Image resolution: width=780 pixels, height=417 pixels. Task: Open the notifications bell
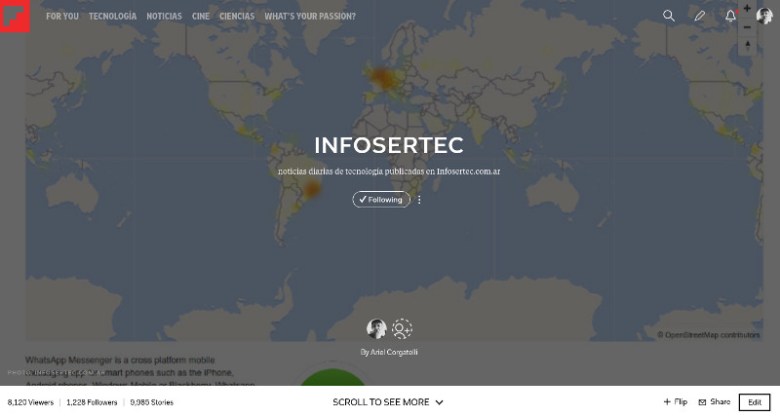(730, 16)
